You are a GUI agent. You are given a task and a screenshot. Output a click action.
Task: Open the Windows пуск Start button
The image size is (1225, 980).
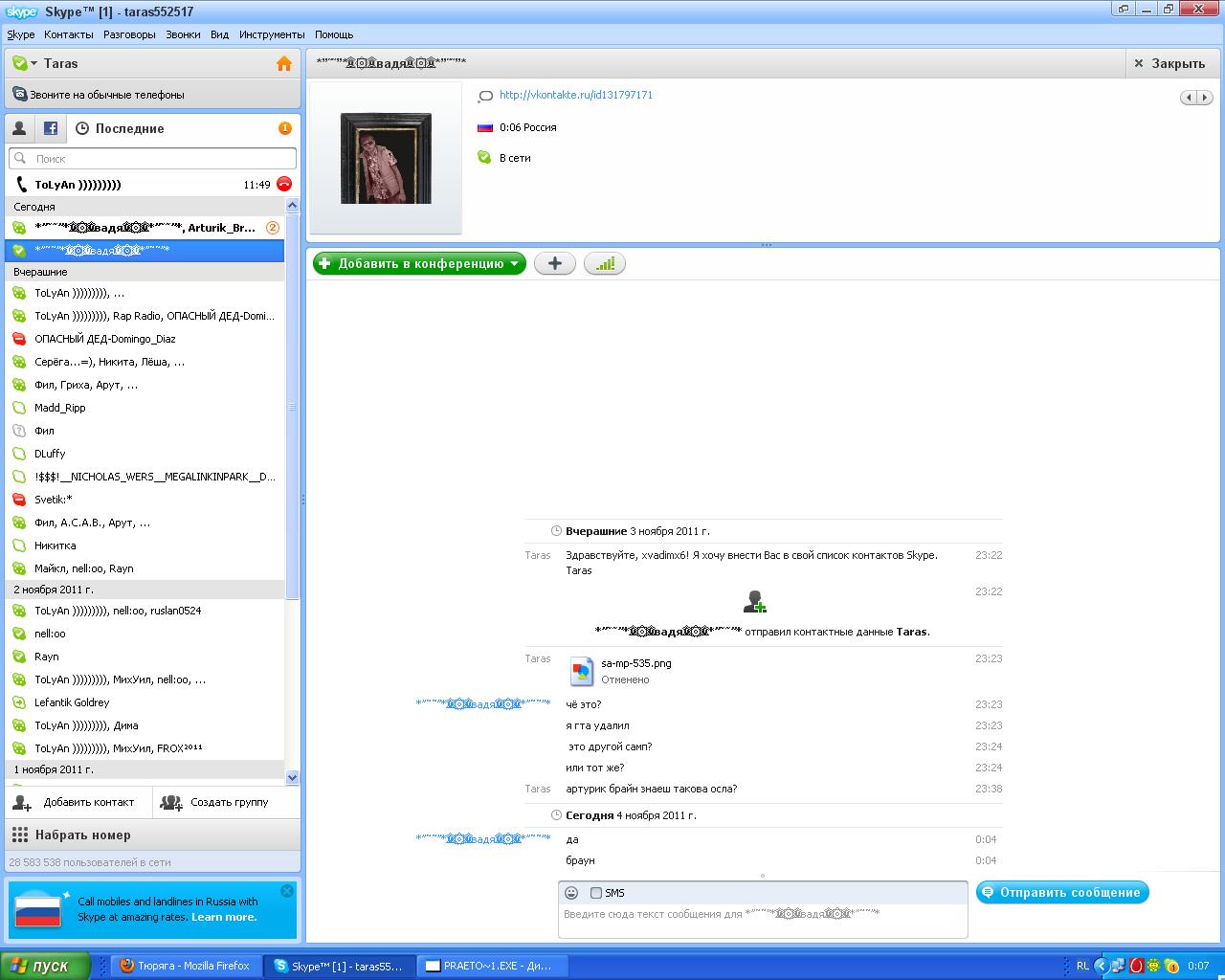(46, 966)
